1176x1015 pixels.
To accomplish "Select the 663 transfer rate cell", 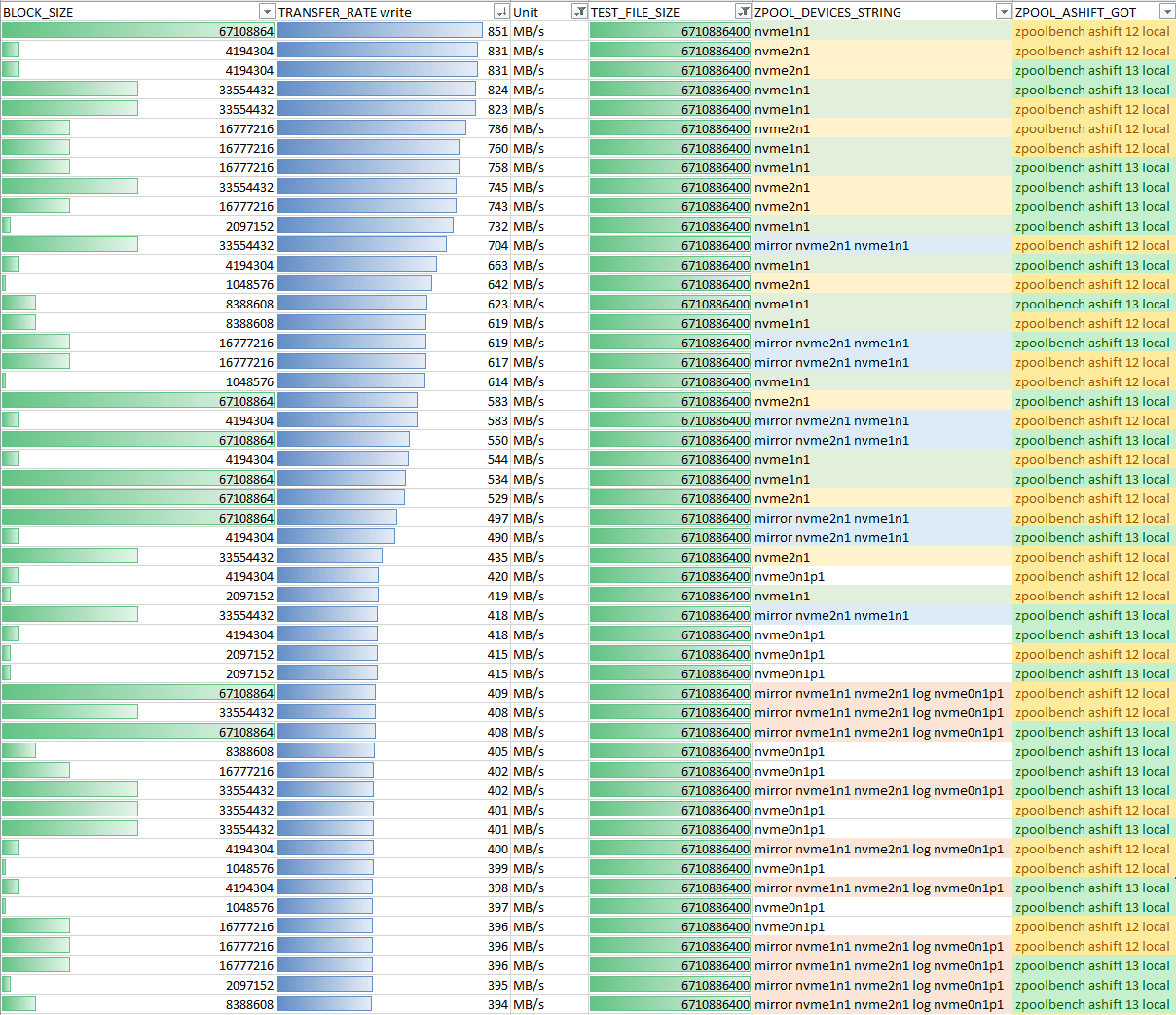I will (x=393, y=265).
